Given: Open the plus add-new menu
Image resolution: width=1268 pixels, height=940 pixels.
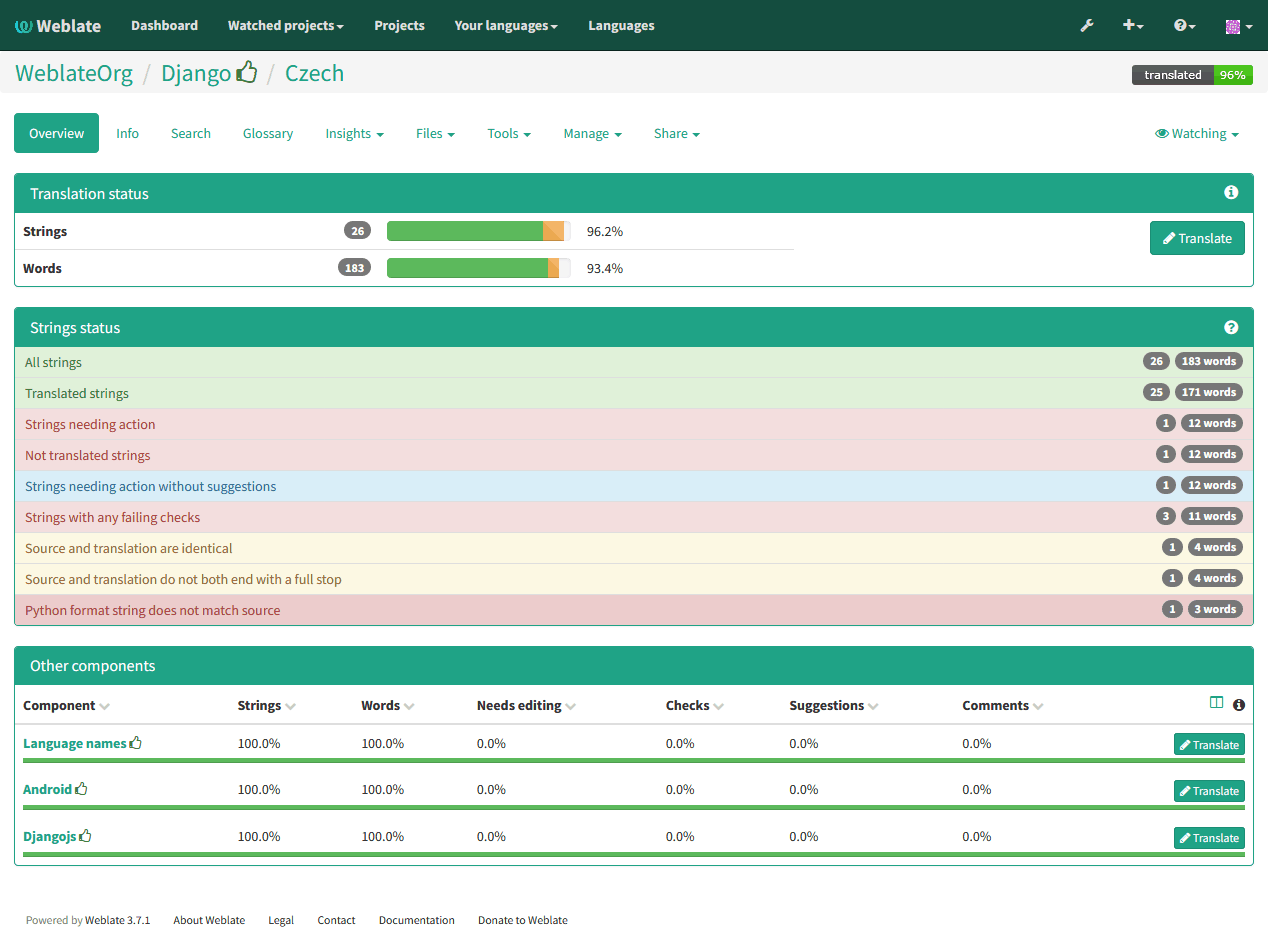Looking at the screenshot, I should (x=1132, y=25).
